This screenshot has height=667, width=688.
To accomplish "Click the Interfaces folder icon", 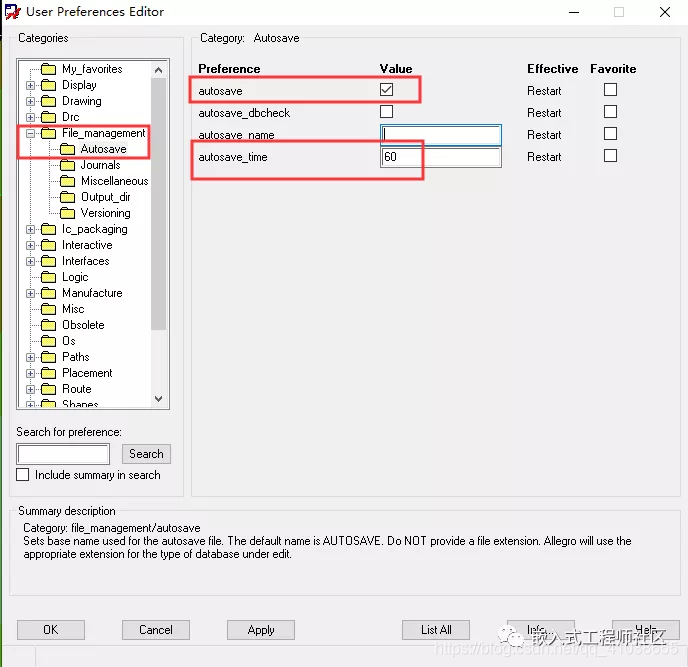I will pyautogui.click(x=48, y=262).
